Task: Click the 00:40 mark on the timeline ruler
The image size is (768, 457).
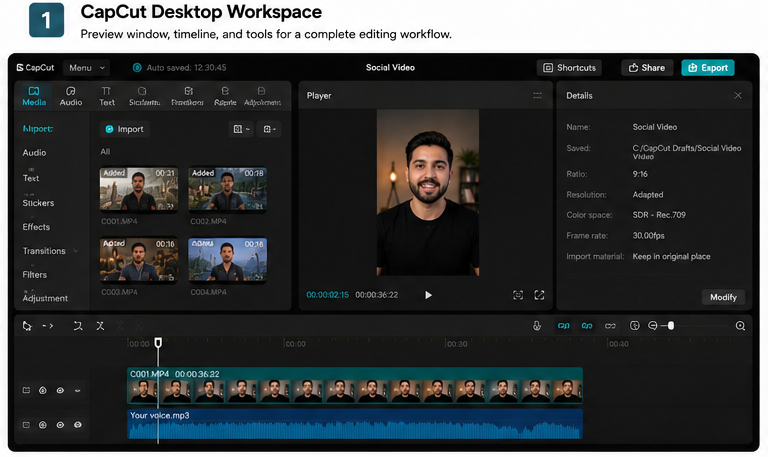Action: pyautogui.click(x=618, y=344)
